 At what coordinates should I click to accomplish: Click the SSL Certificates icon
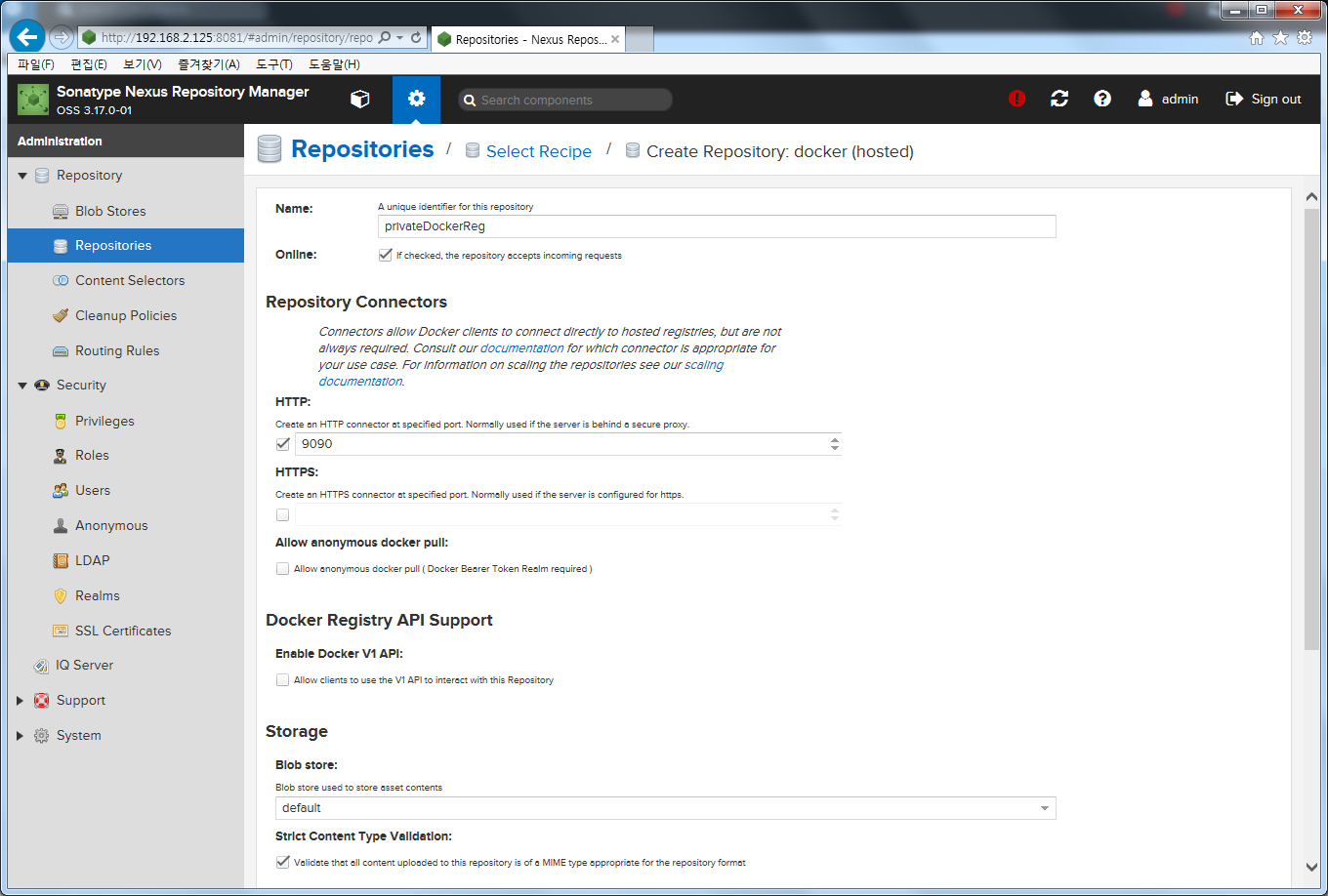tap(61, 631)
